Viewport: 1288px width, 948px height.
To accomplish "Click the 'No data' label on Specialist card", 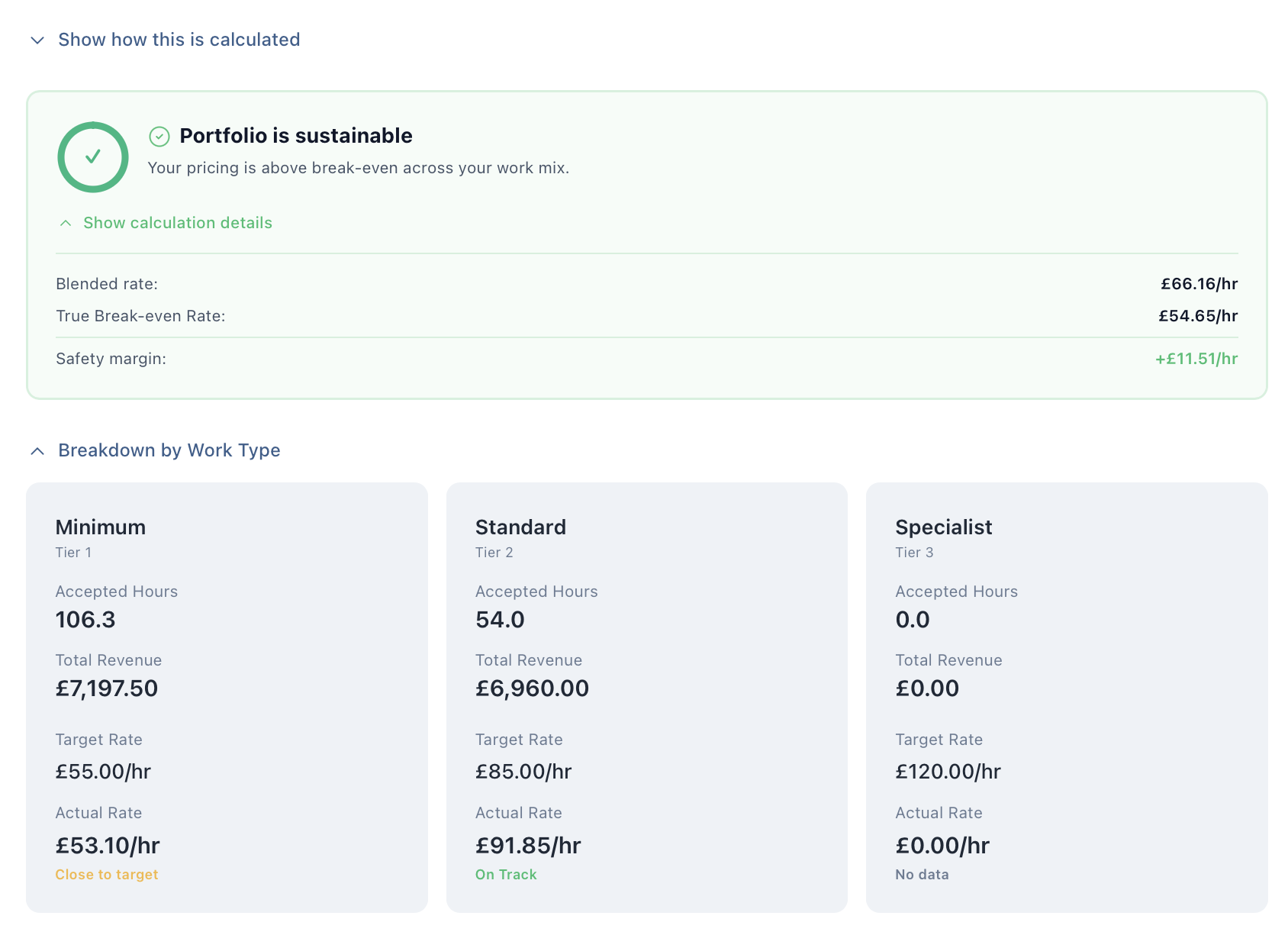I will tap(921, 875).
